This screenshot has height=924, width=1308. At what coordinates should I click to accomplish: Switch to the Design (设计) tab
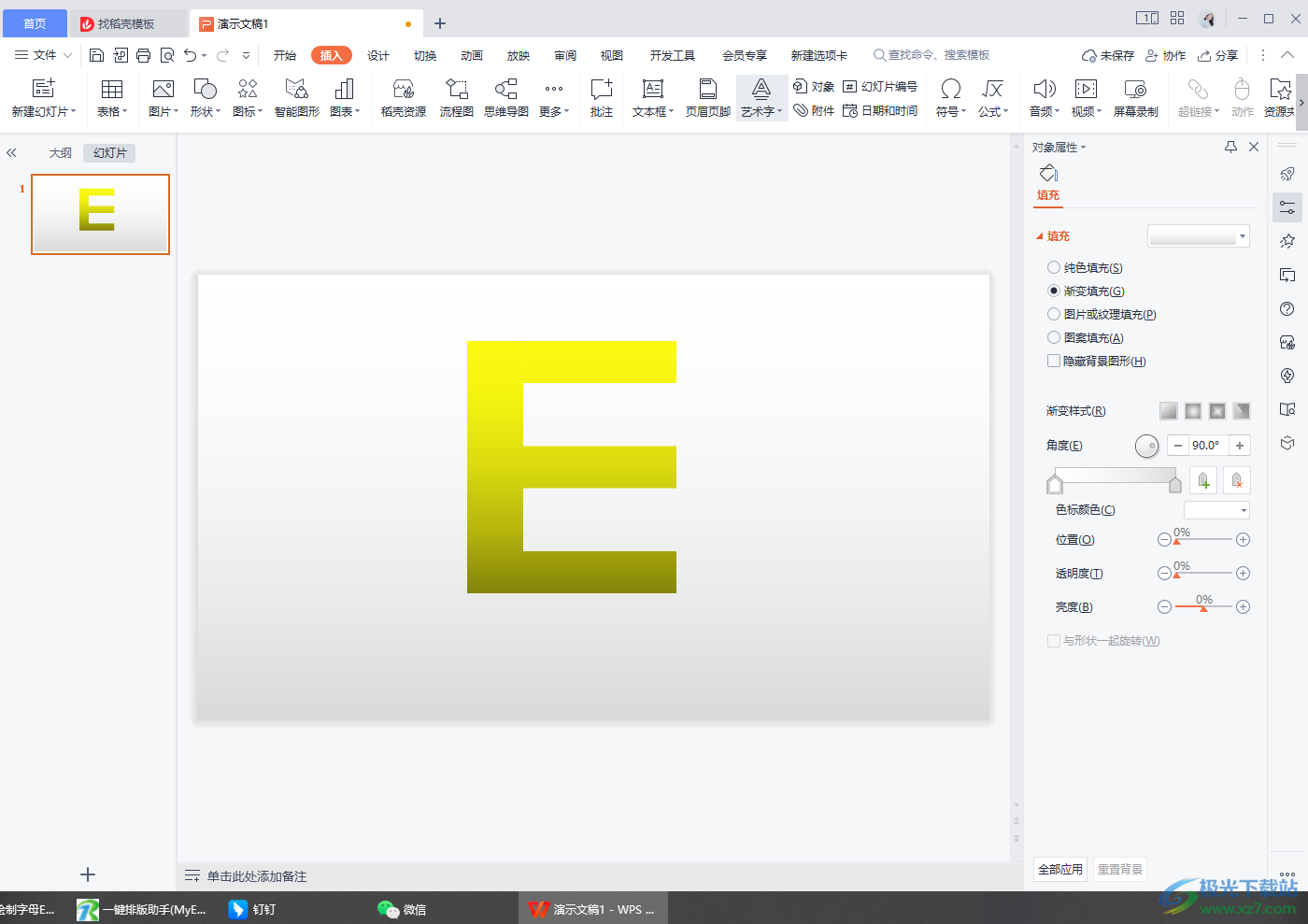click(x=378, y=55)
